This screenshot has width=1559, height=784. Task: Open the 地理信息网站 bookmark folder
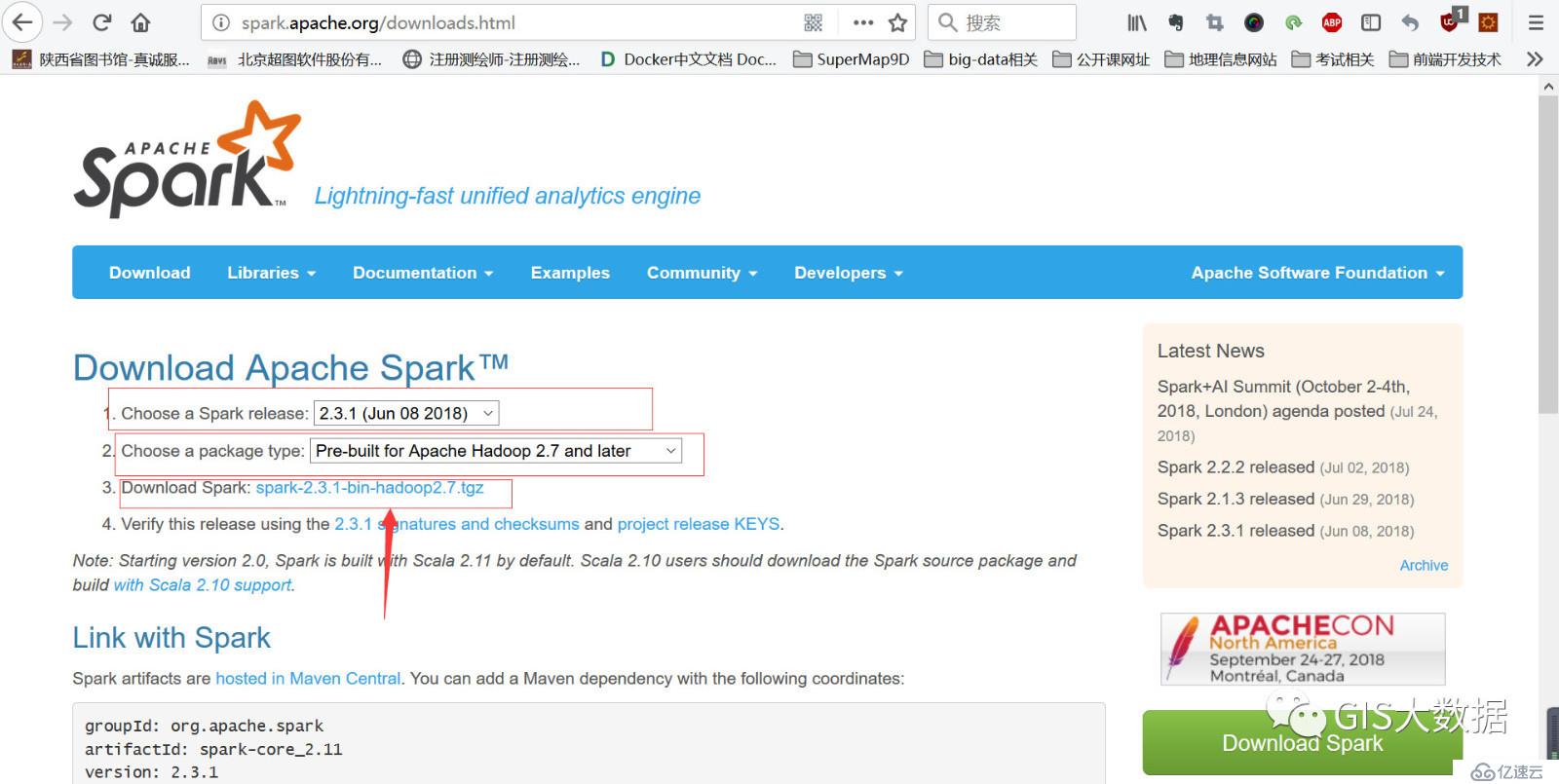1221,59
